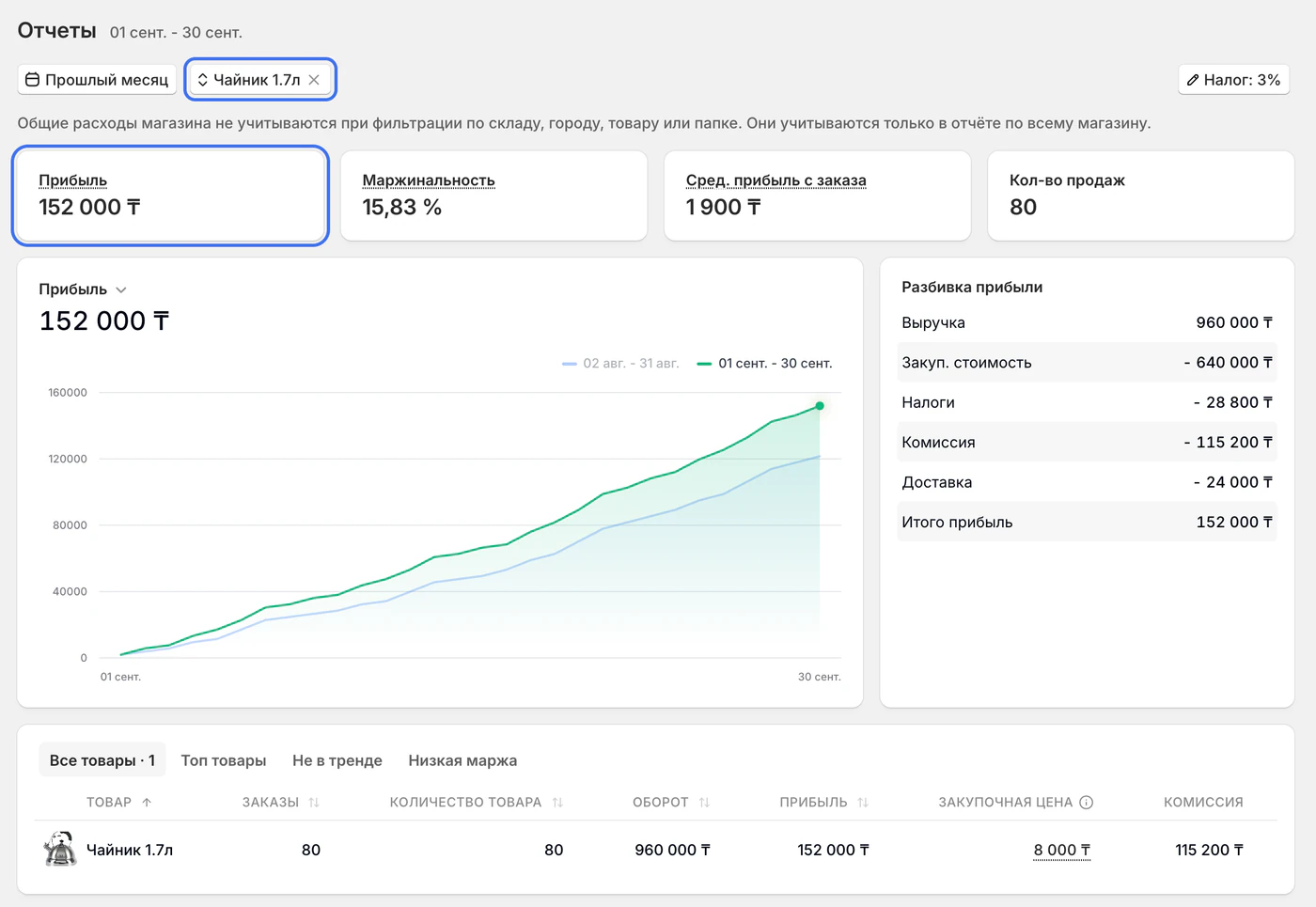Select the Маржинальность 15,83 % card
This screenshot has height=907, width=1316.
coord(494,195)
